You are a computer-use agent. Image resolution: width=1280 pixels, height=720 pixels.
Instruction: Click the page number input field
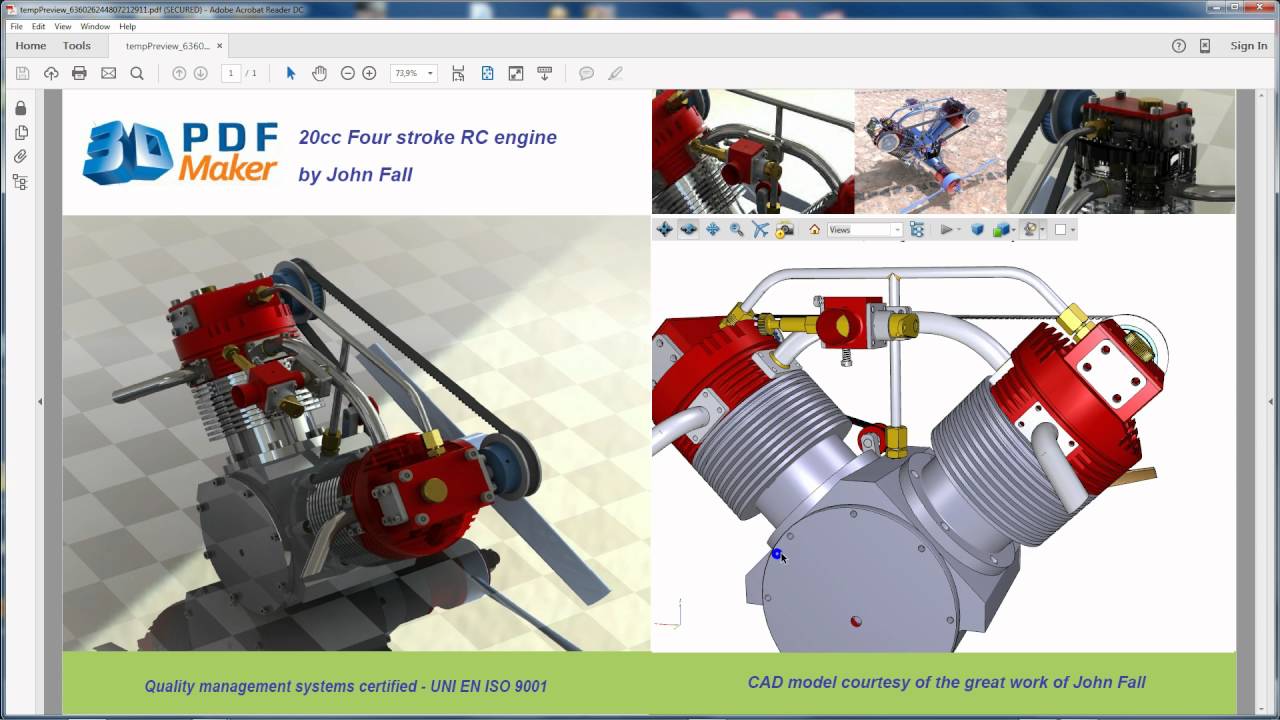[x=231, y=73]
